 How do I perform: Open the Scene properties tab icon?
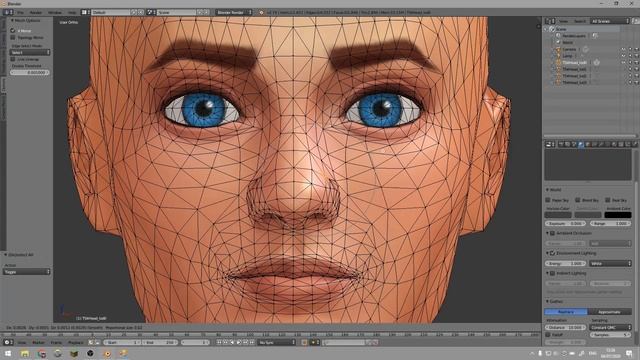(x=573, y=144)
